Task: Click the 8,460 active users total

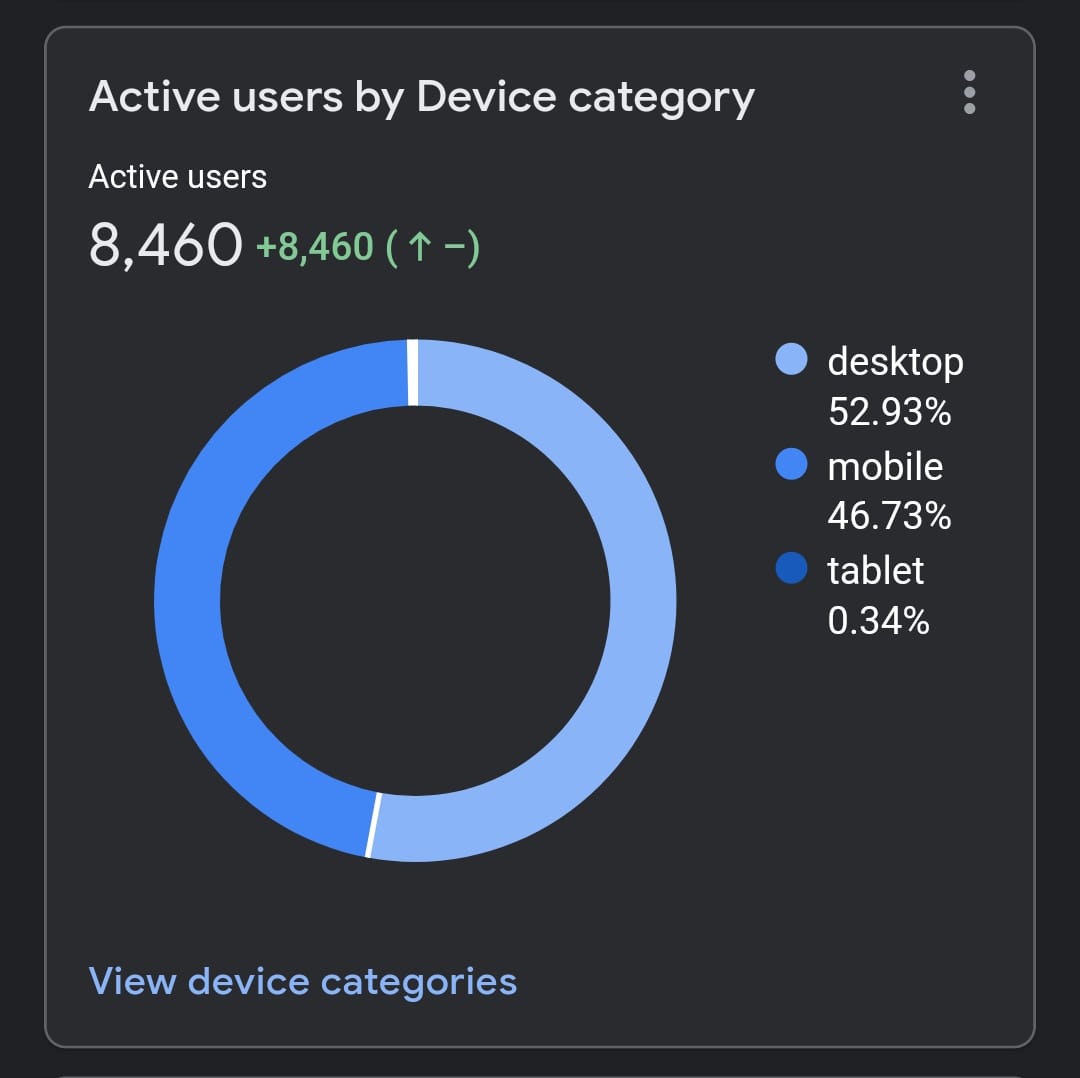Action: 165,244
